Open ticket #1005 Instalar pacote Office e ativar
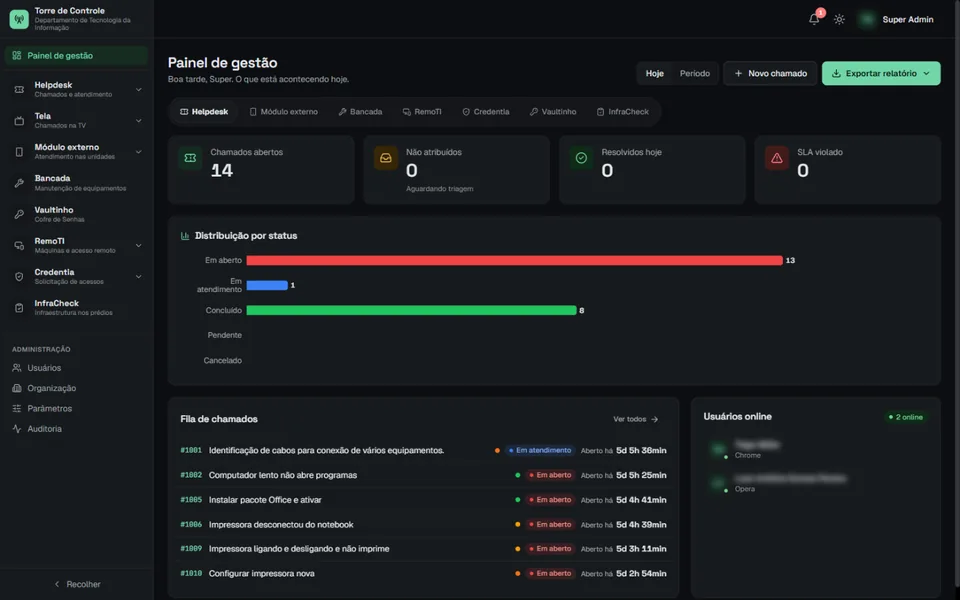Viewport: 960px width, 600px height. point(423,500)
